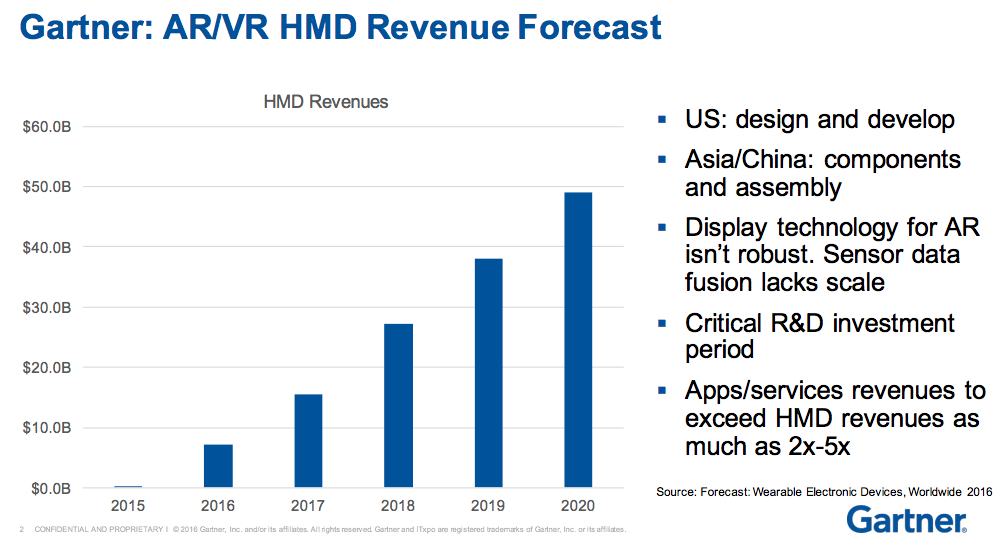Select the 2019 year label
The height and width of the screenshot is (550, 1001).
488,506
